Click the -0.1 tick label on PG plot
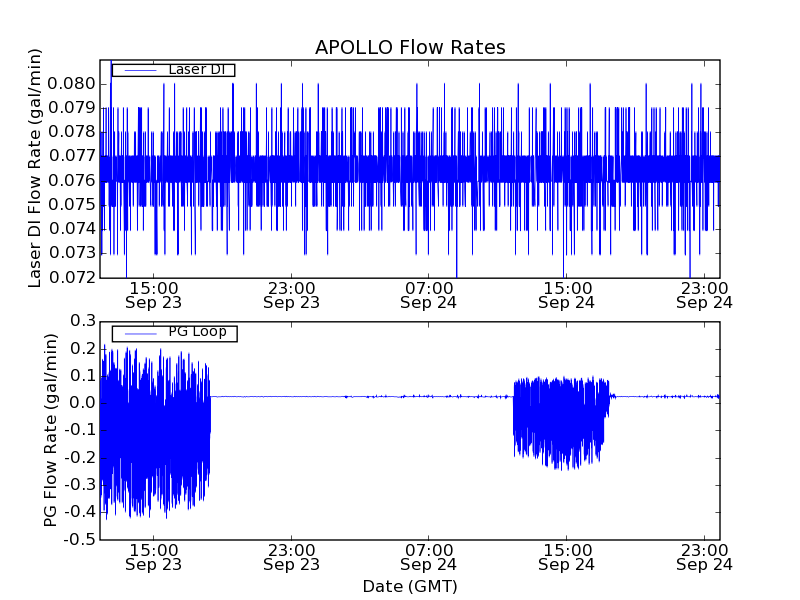Image resolution: width=800 pixels, height=600 pixels. (x=80, y=430)
